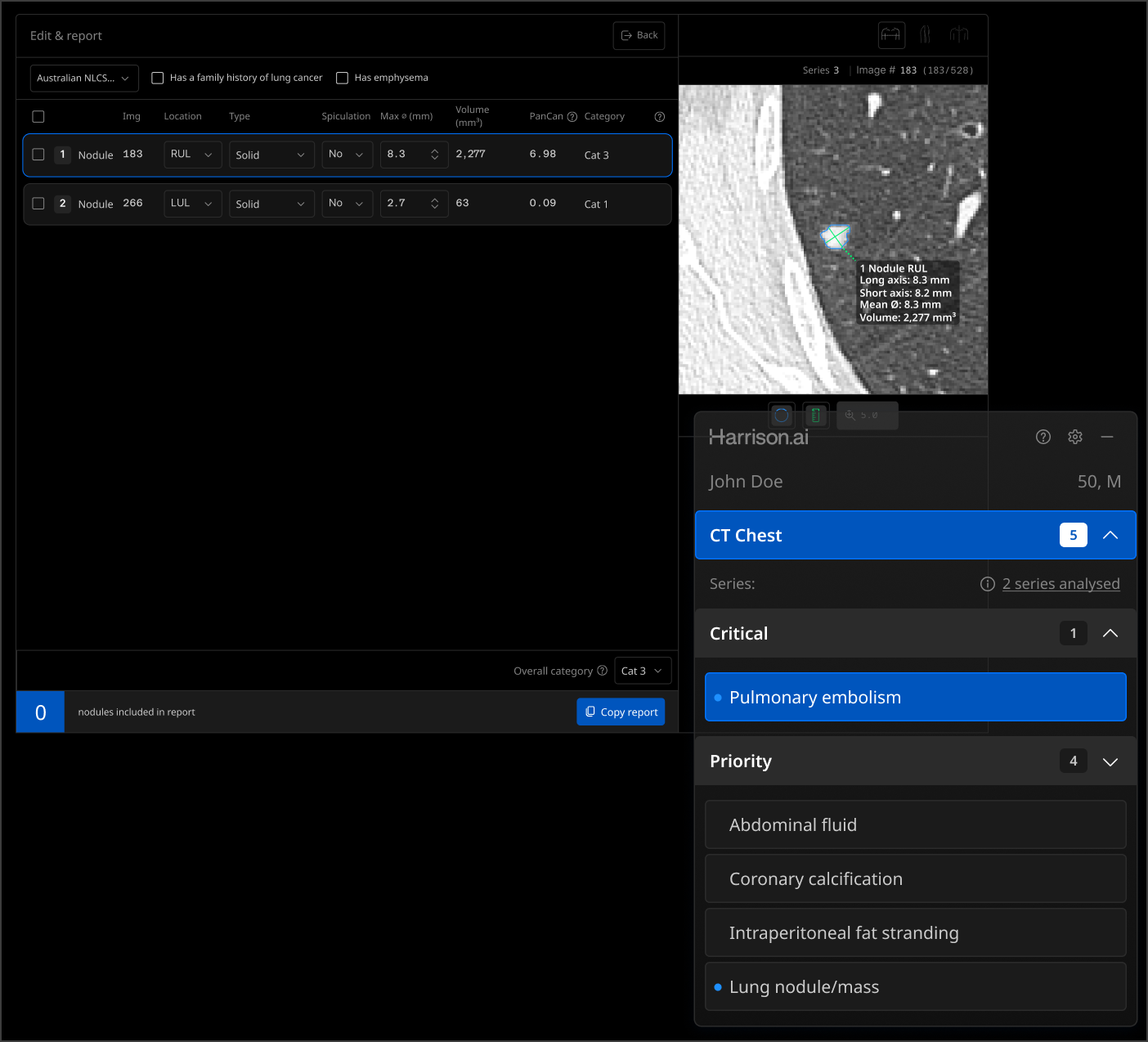Open the Harrison.ai help icon

click(1043, 437)
